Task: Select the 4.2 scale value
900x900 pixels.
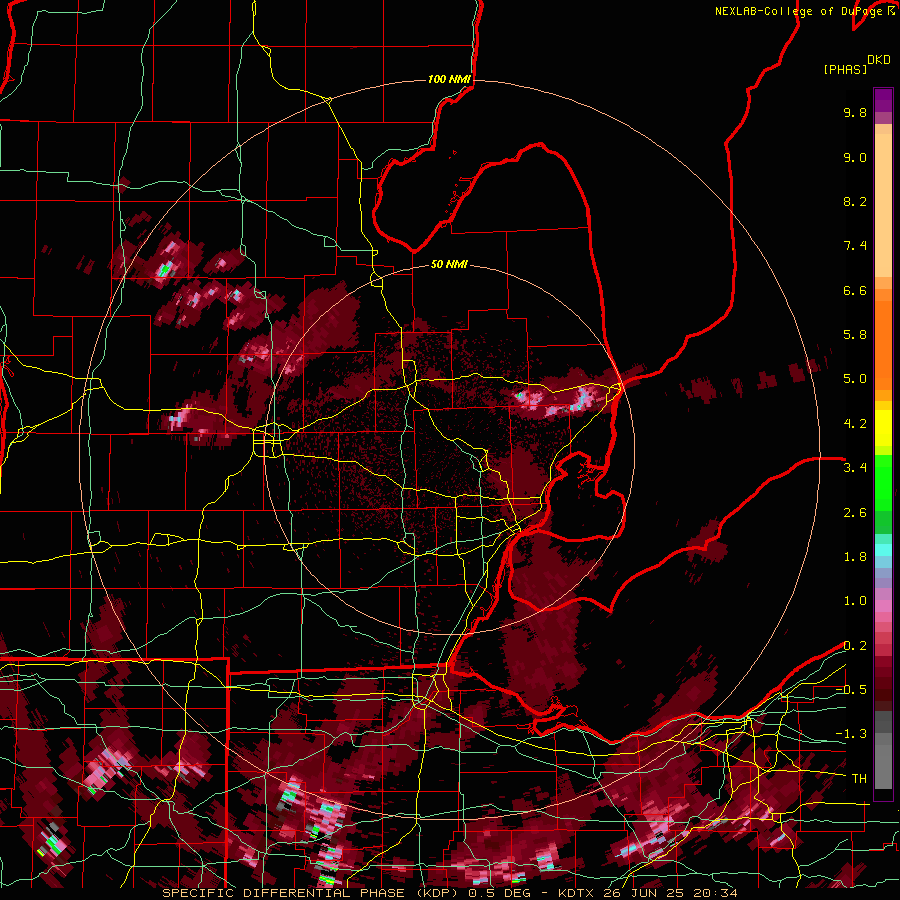Action: click(x=855, y=424)
